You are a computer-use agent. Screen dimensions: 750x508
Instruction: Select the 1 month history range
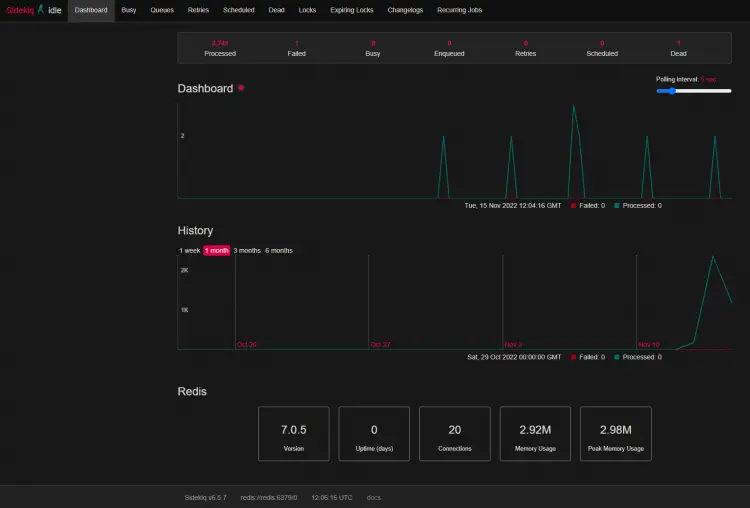point(216,250)
